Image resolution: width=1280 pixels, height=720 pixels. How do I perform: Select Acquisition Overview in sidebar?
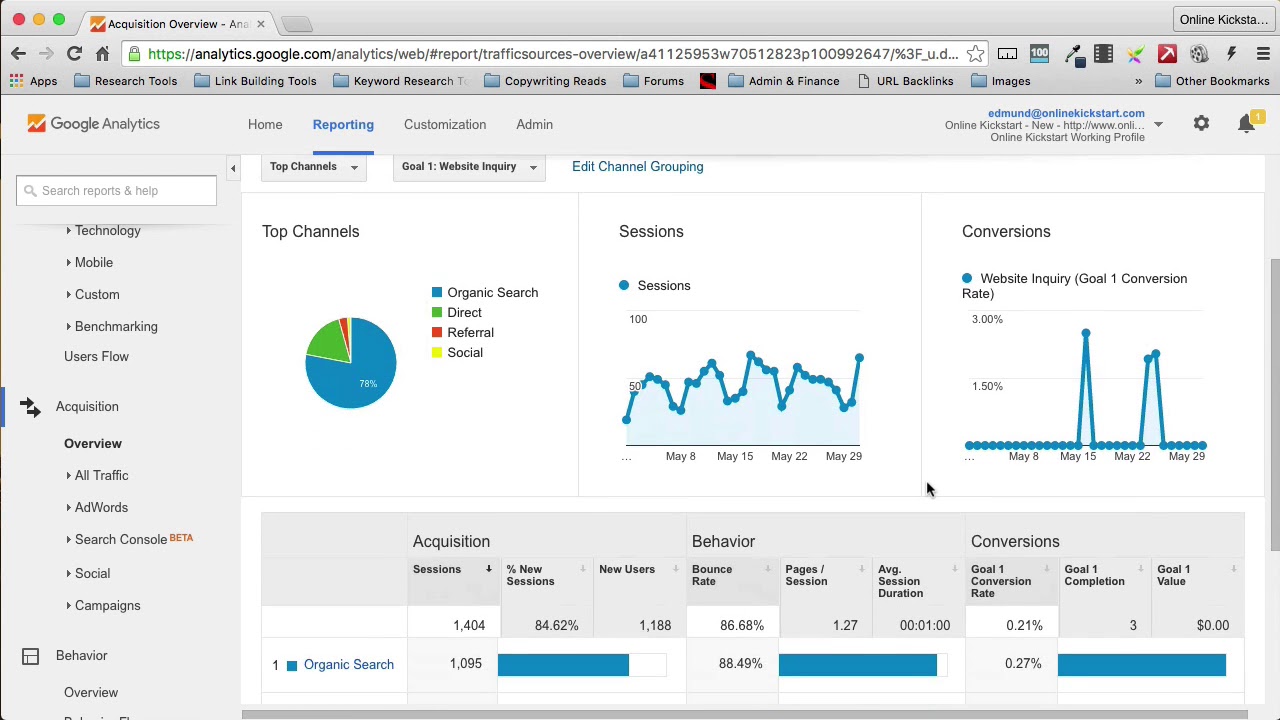[x=92, y=444]
